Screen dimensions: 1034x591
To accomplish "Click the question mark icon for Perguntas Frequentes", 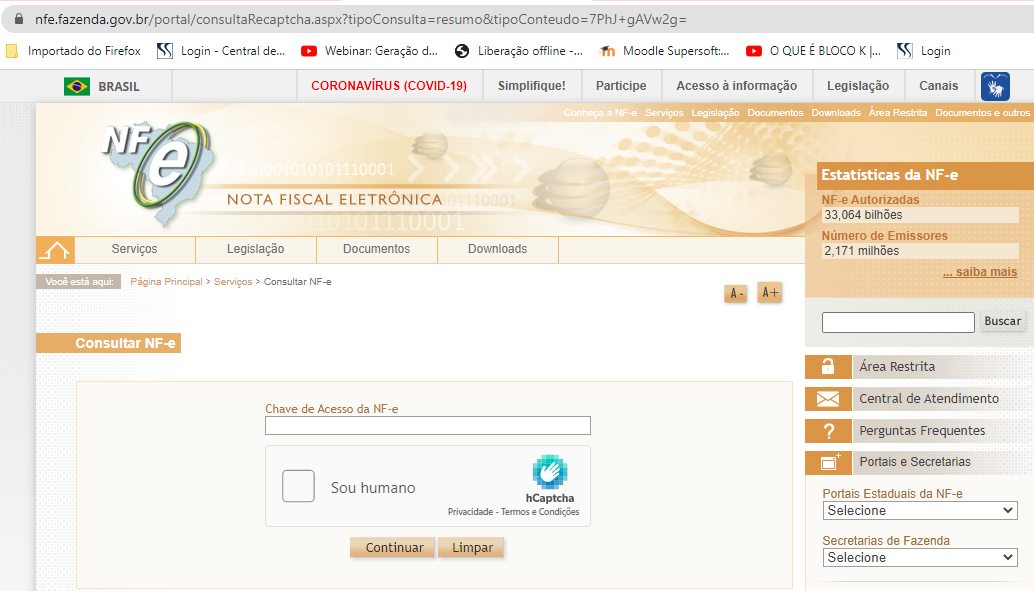I will (828, 431).
